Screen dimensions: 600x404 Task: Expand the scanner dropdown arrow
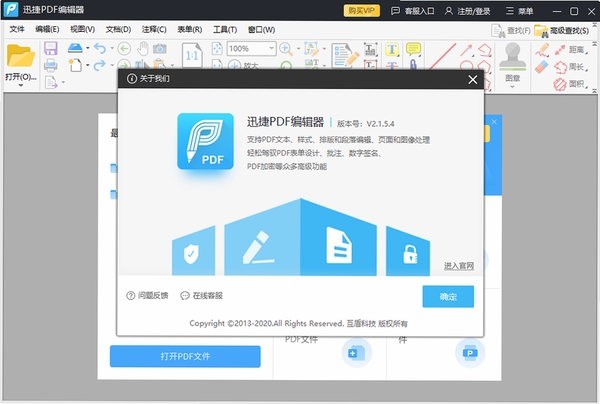[x=88, y=48]
